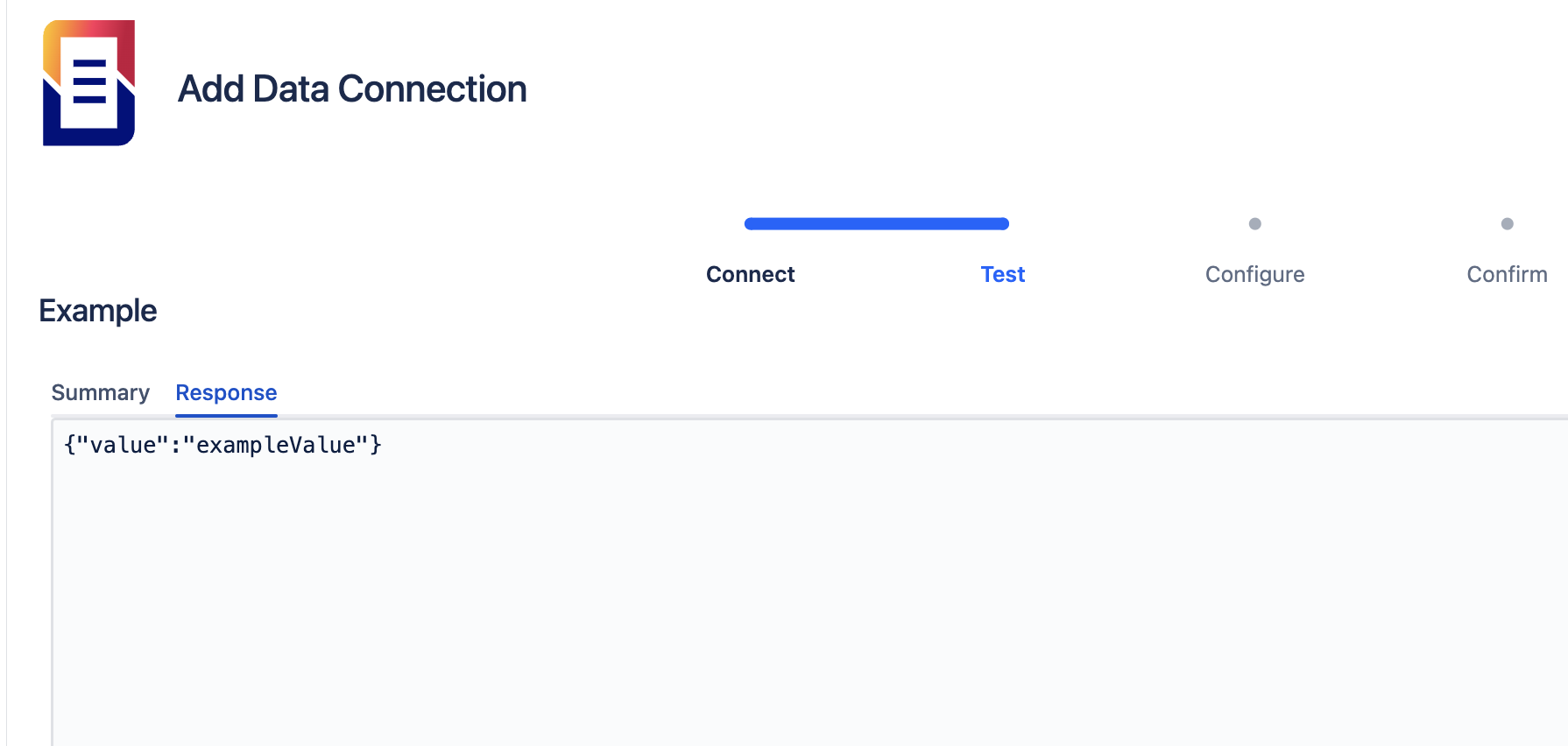This screenshot has width=1568, height=746.
Task: Click the gray divider line right of the tabs
Action: [876, 416]
